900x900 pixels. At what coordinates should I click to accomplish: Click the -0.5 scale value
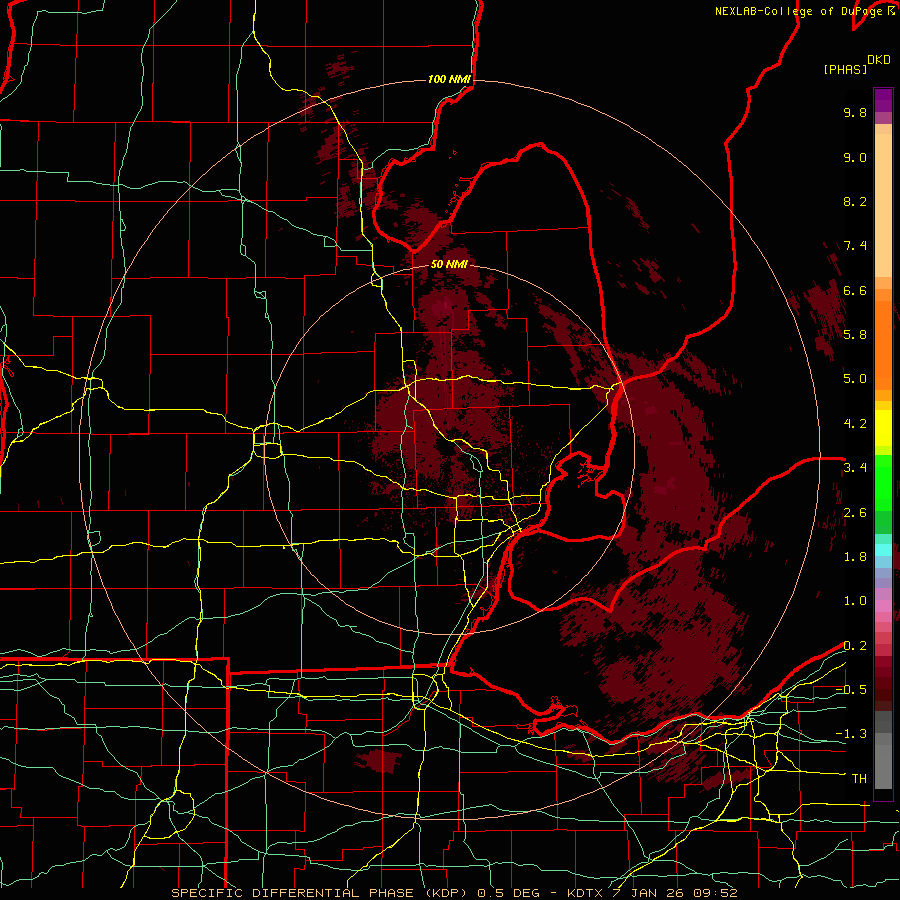(851, 690)
